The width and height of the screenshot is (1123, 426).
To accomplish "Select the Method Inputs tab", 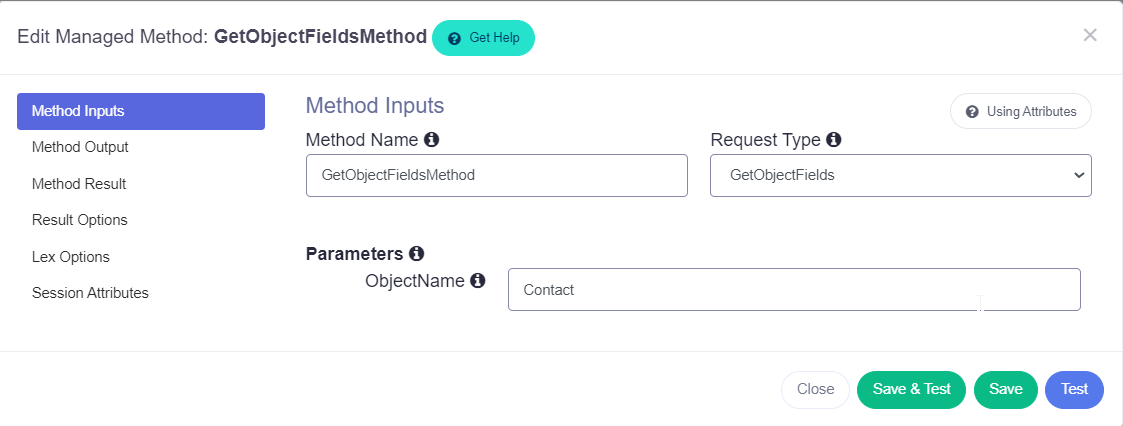I will [x=141, y=111].
